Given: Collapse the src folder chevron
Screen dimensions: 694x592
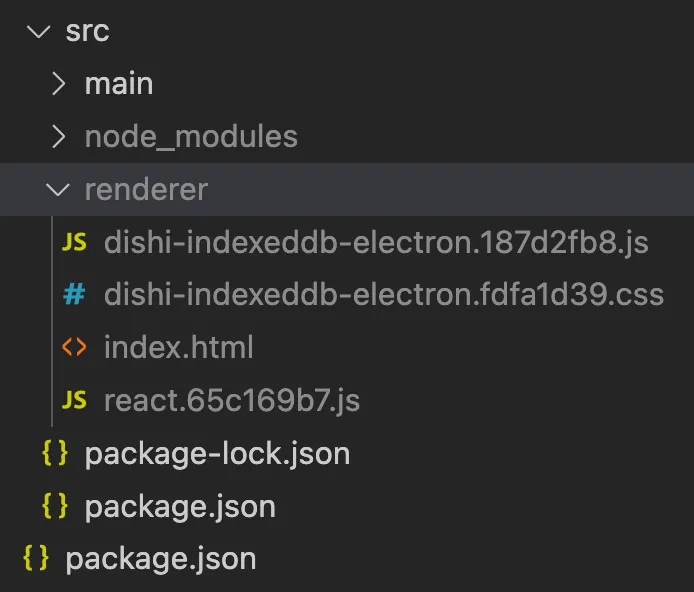Looking at the screenshot, I should click(x=39, y=32).
